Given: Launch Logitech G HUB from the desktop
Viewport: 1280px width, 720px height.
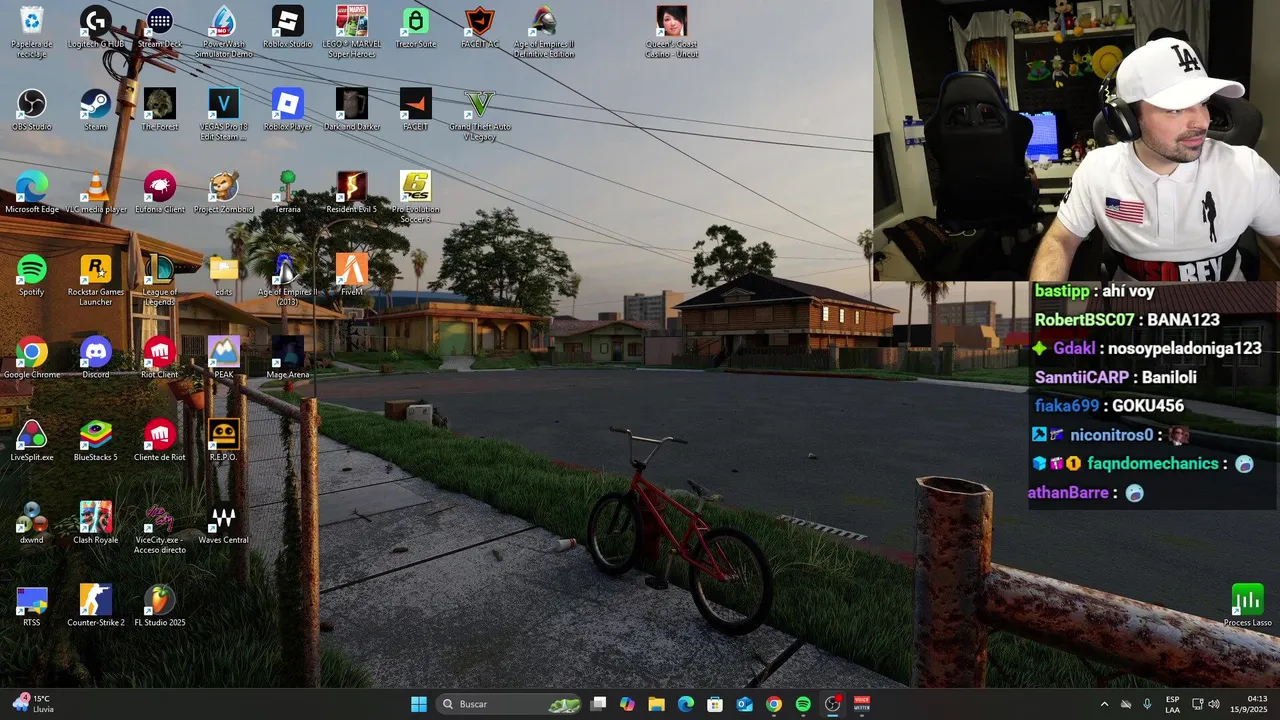Looking at the screenshot, I should [96, 28].
